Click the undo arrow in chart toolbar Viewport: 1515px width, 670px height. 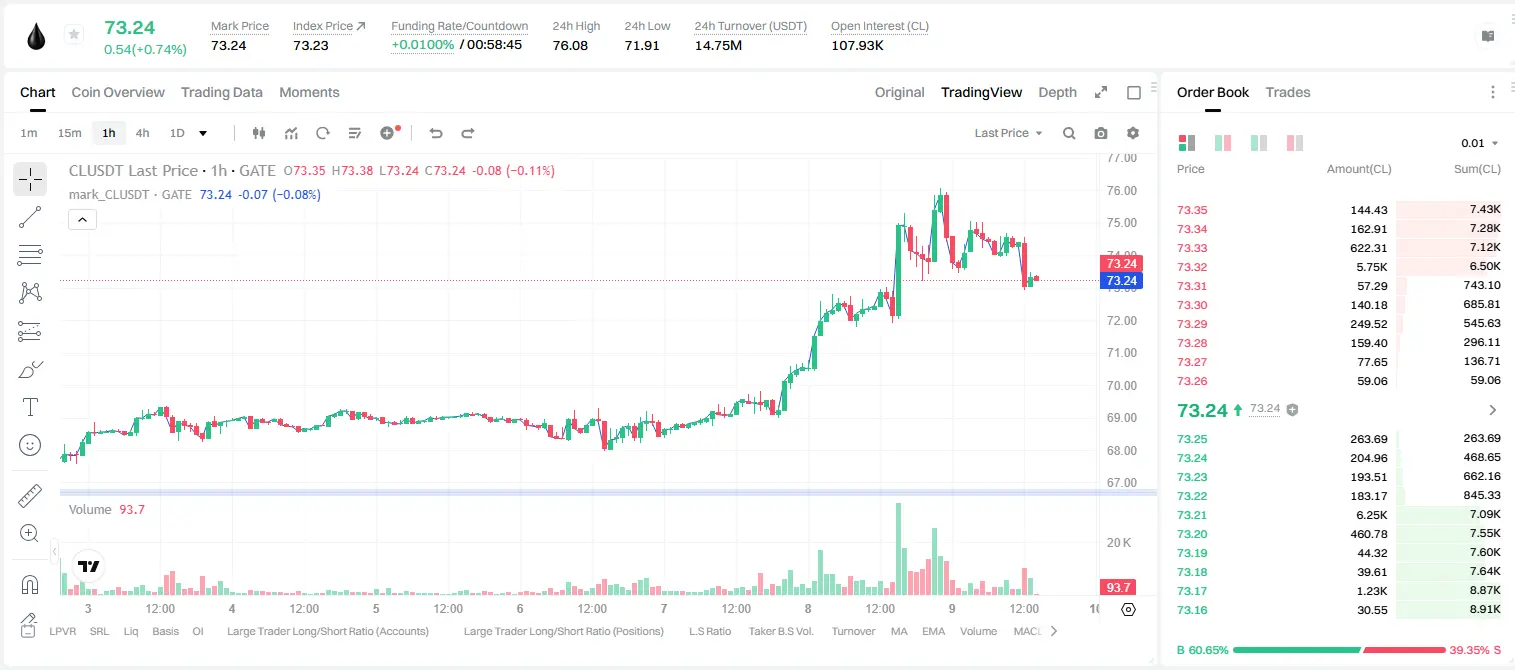[435, 133]
